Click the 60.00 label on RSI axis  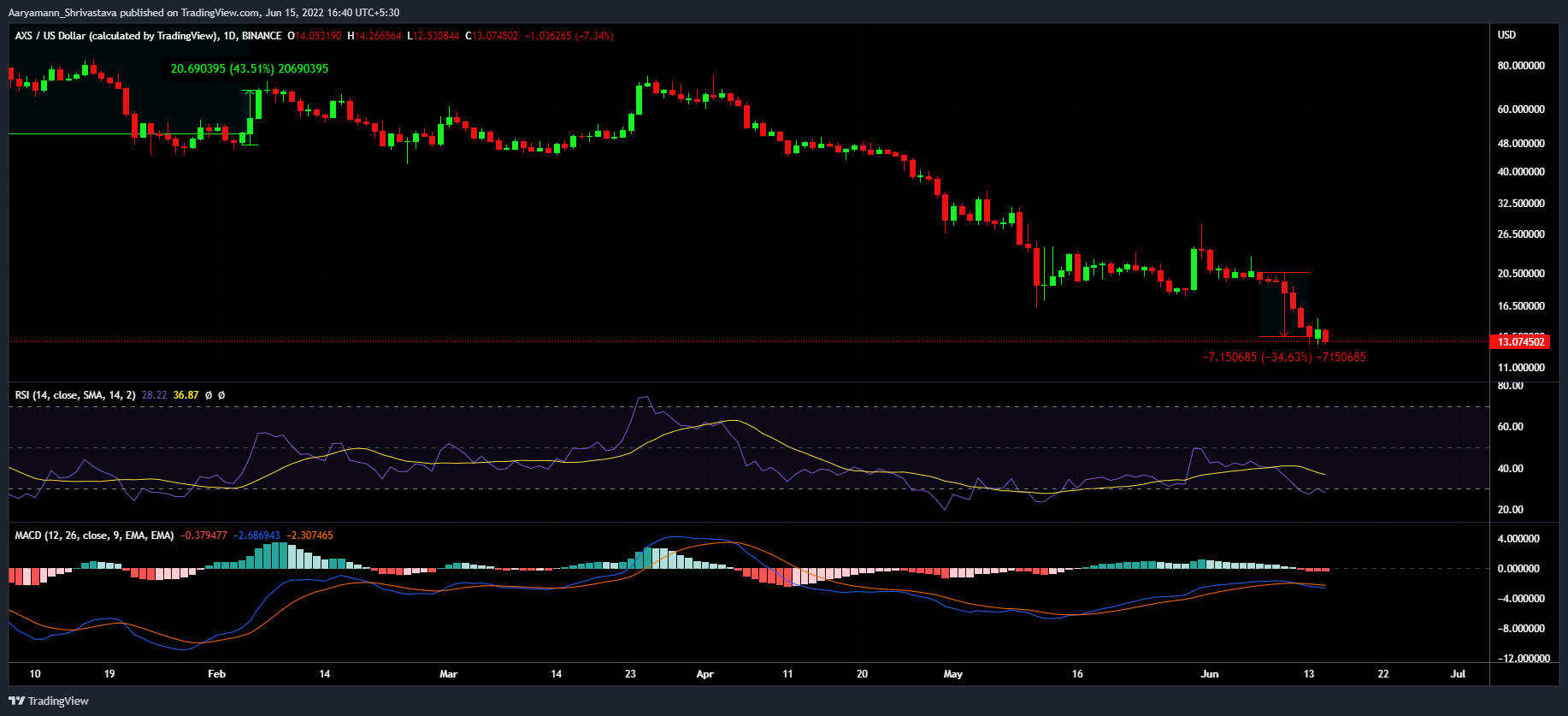[x=1511, y=427]
